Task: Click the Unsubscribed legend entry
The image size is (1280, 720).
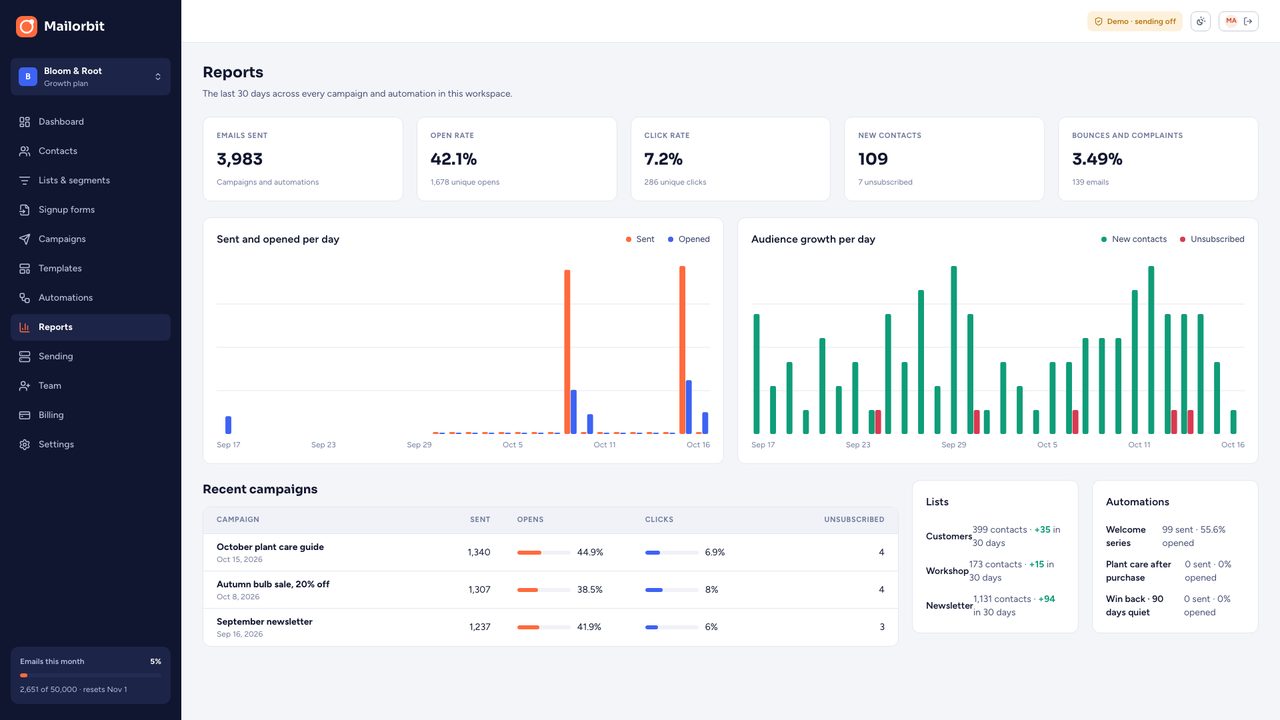Action: click(1212, 239)
